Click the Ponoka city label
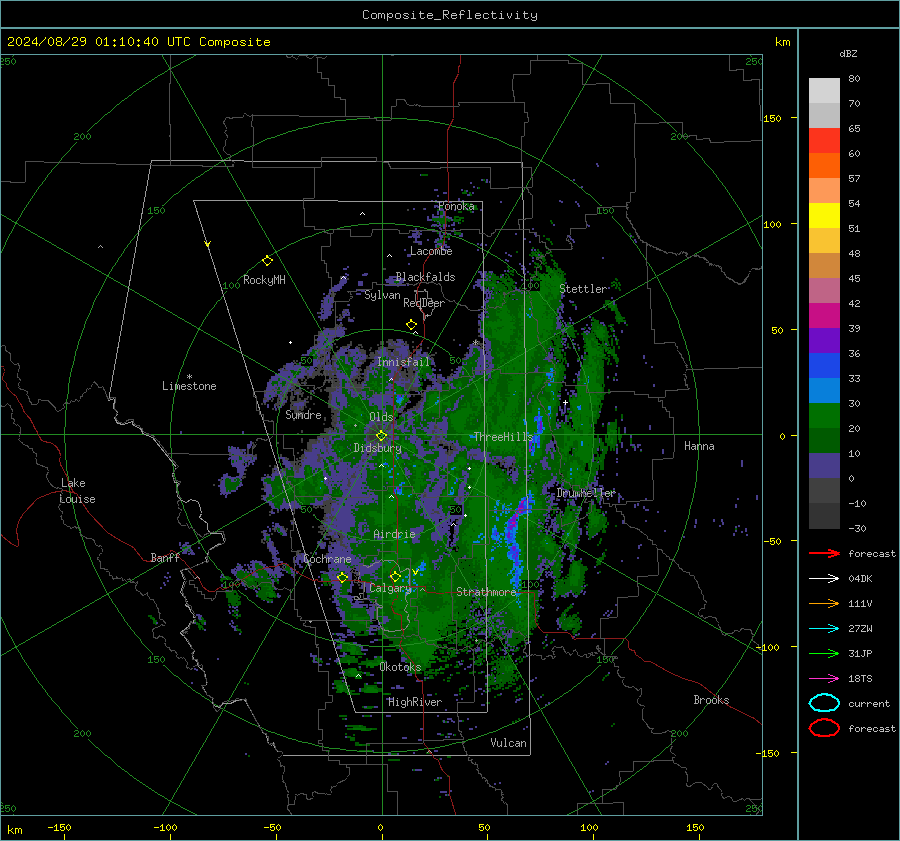Image resolution: width=900 pixels, height=841 pixels. pos(456,206)
